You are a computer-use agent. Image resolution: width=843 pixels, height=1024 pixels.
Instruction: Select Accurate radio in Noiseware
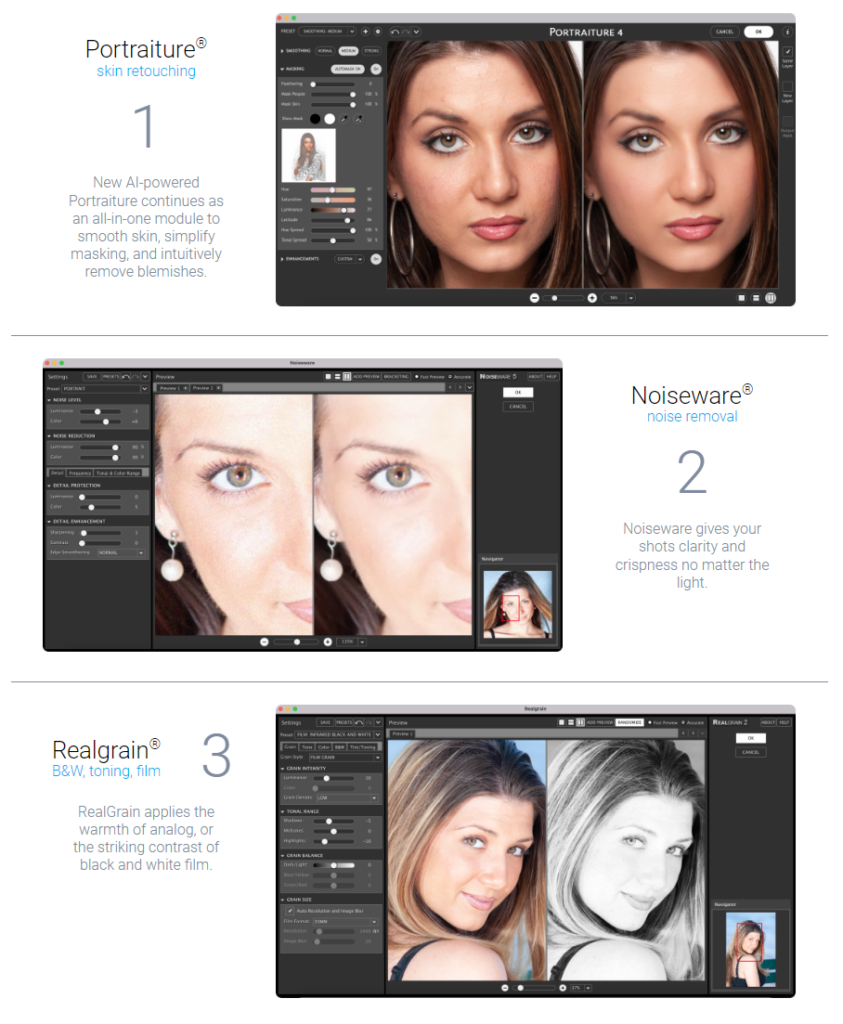click(x=450, y=377)
